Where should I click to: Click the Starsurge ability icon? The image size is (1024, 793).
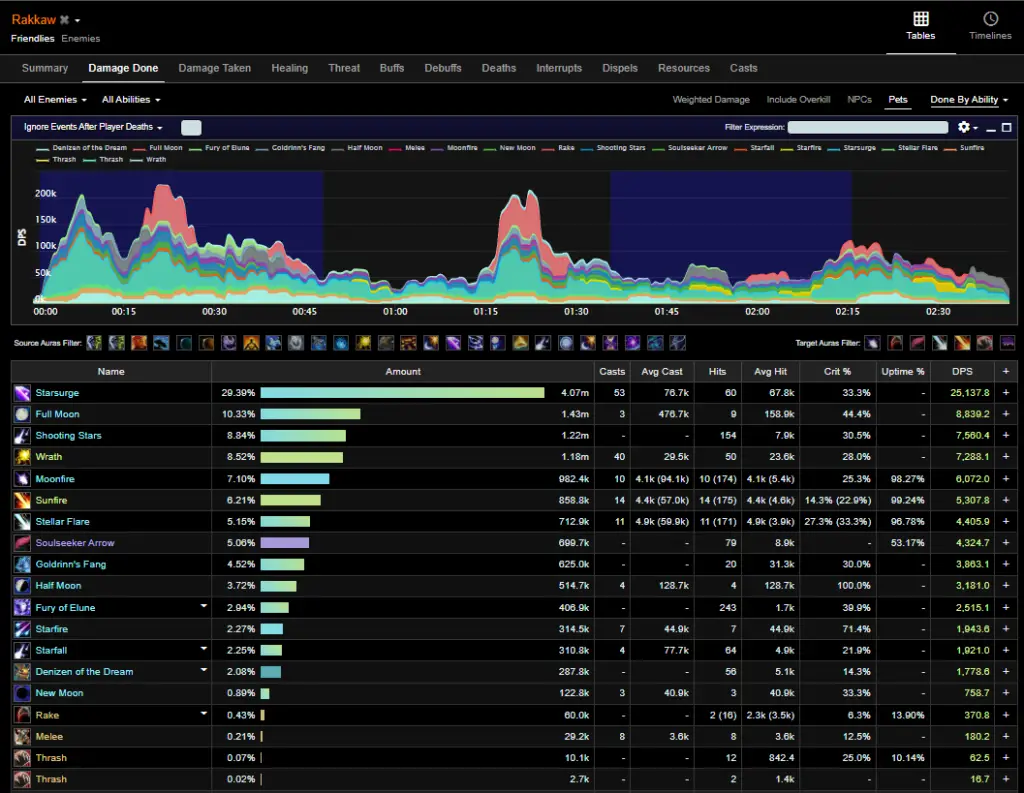pyautogui.click(x=22, y=393)
